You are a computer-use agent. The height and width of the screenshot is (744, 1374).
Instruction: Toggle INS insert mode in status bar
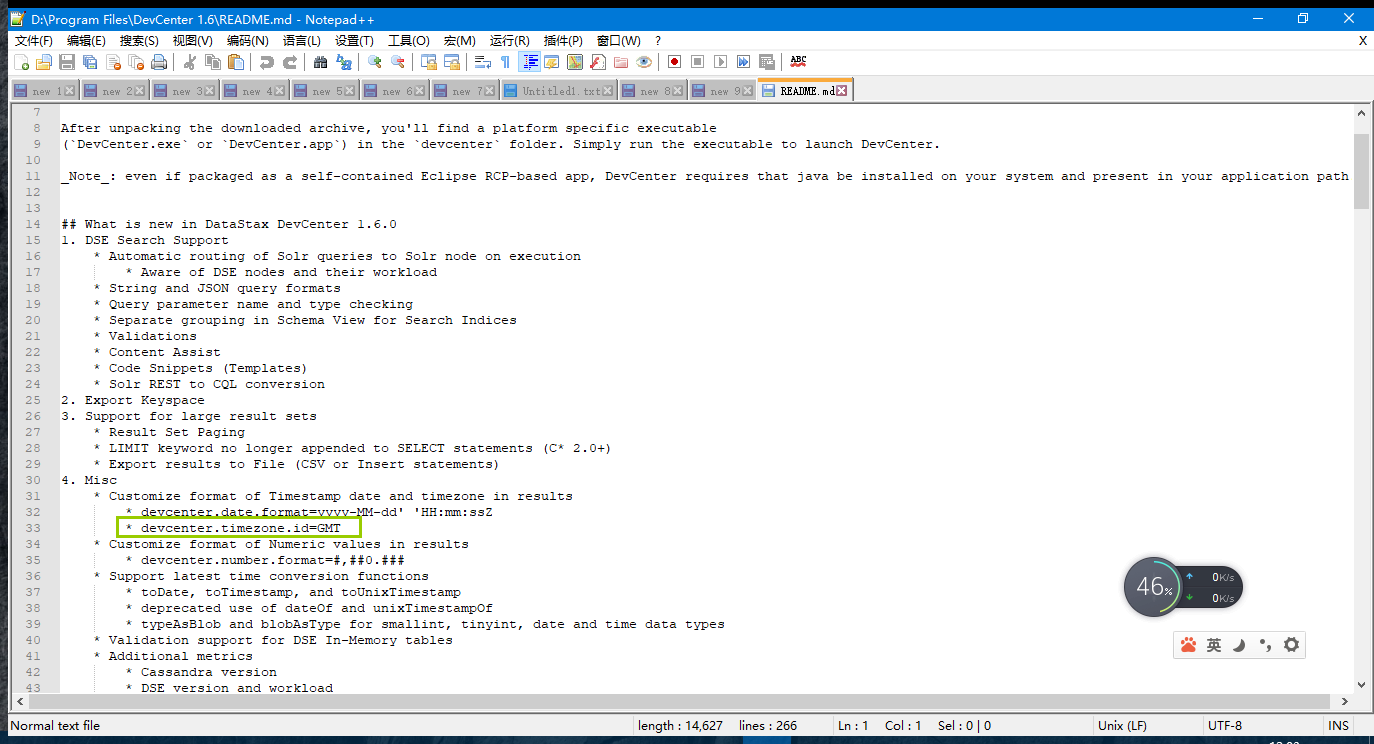point(1338,725)
